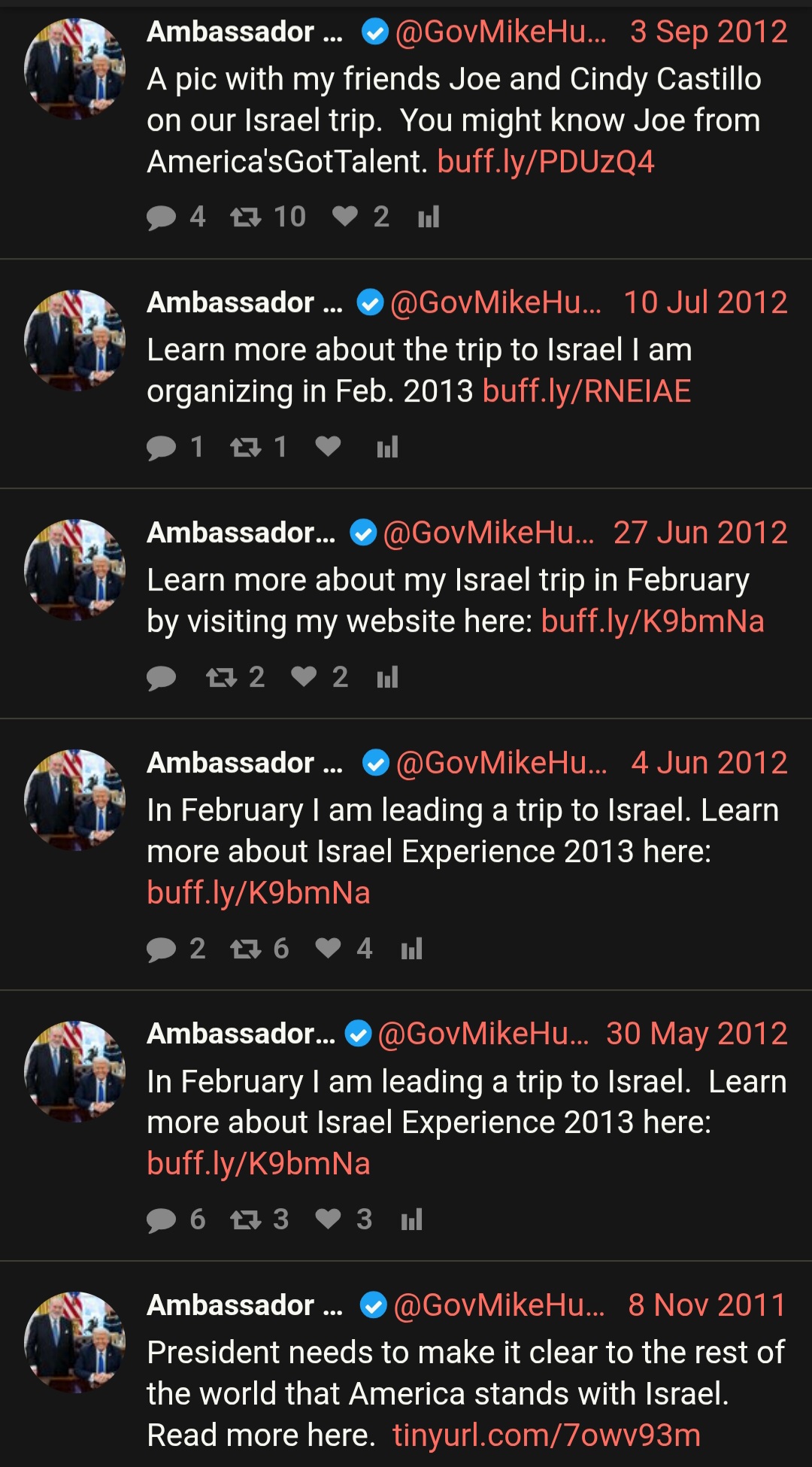Retweet the 30 May 2012 tweet

(245, 1219)
